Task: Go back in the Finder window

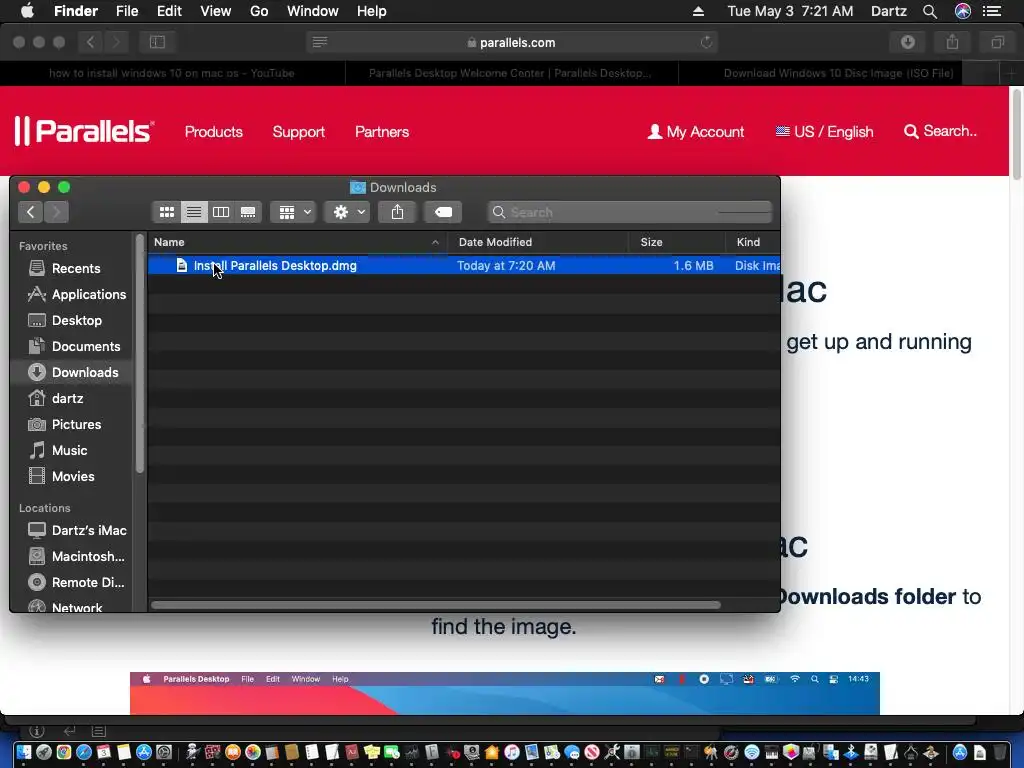Action: point(31,212)
